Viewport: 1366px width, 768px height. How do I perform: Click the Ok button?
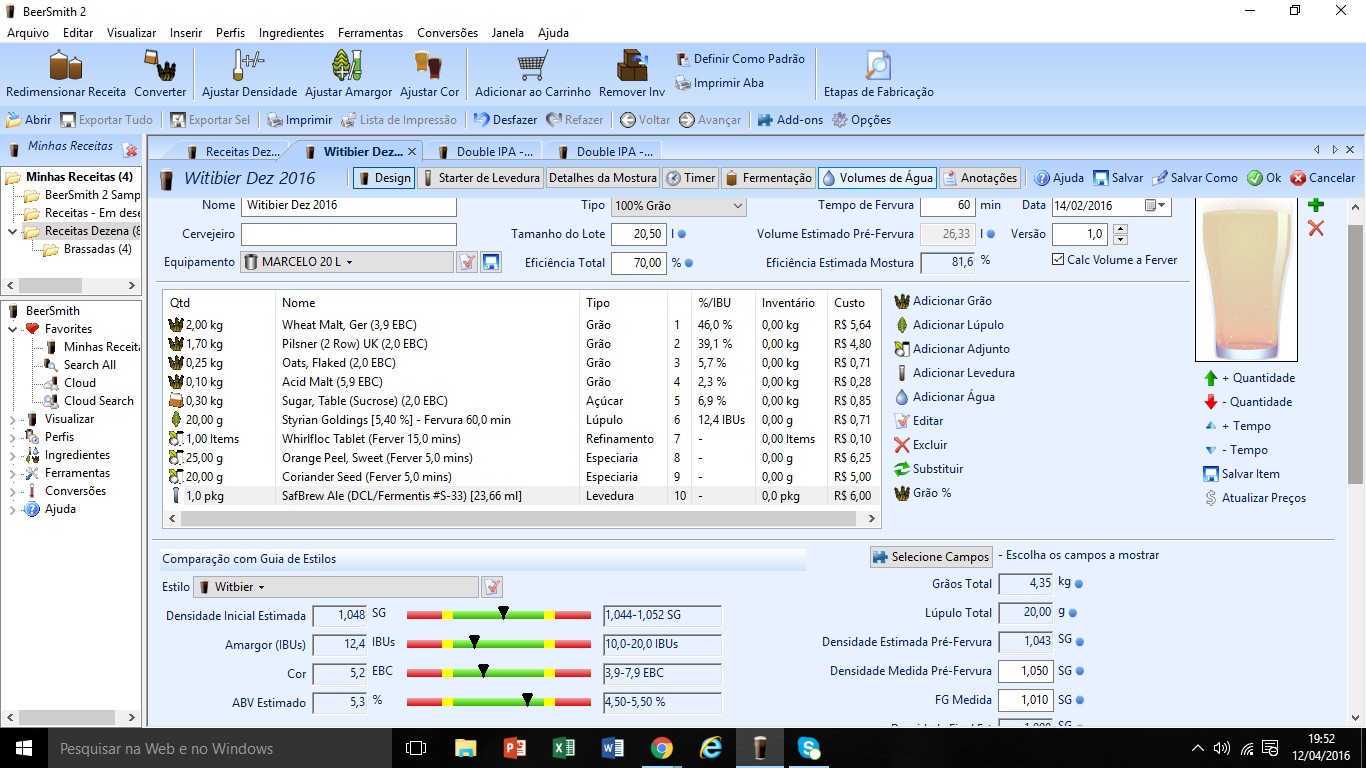pos(1264,178)
